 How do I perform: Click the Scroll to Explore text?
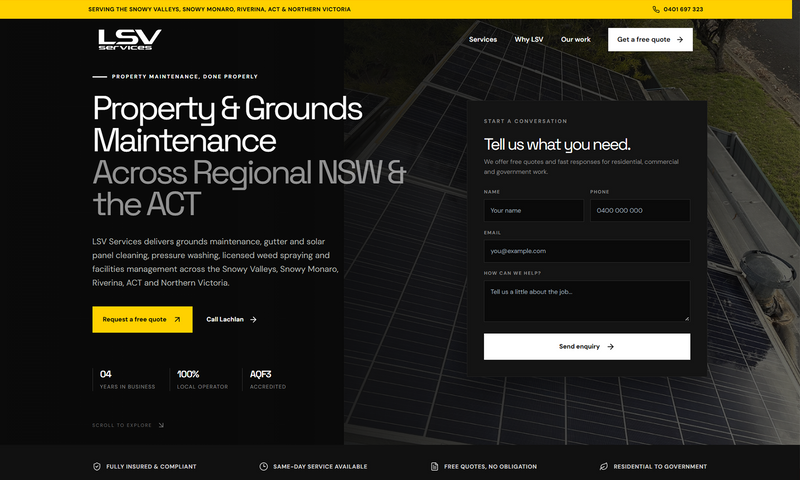[x=122, y=425]
